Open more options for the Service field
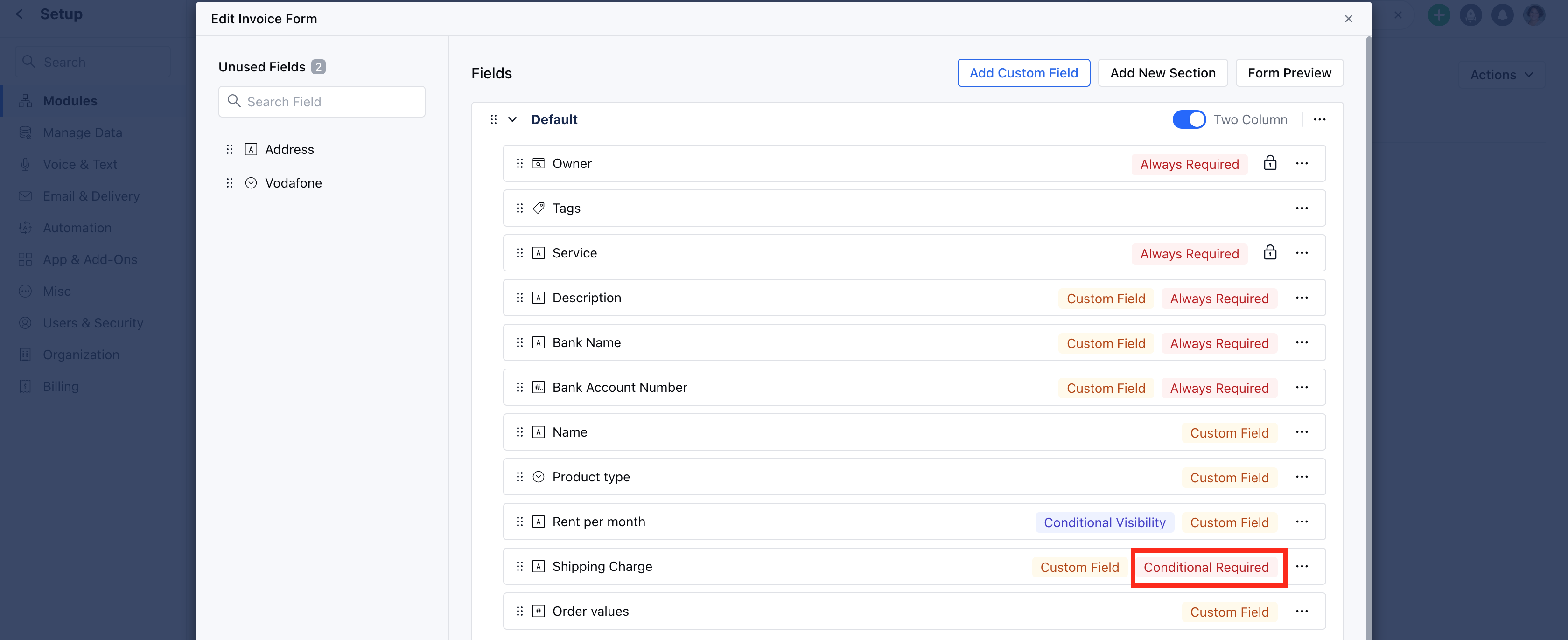The width and height of the screenshot is (1568, 640). coord(1302,253)
